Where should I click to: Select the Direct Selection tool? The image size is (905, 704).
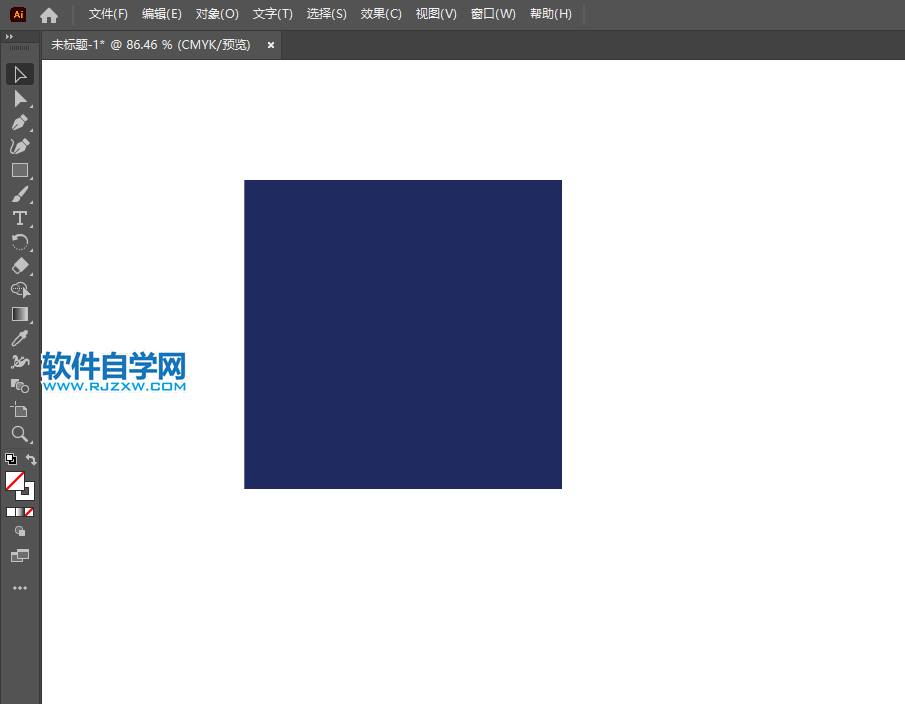[x=20, y=98]
